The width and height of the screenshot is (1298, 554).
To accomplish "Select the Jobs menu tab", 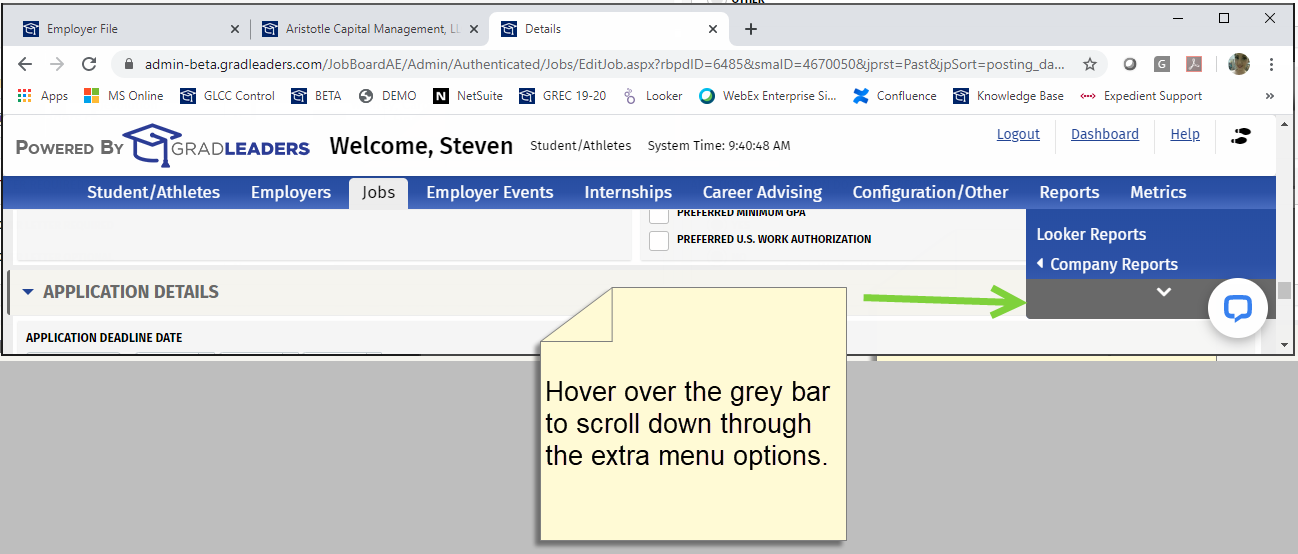I will (x=378, y=193).
